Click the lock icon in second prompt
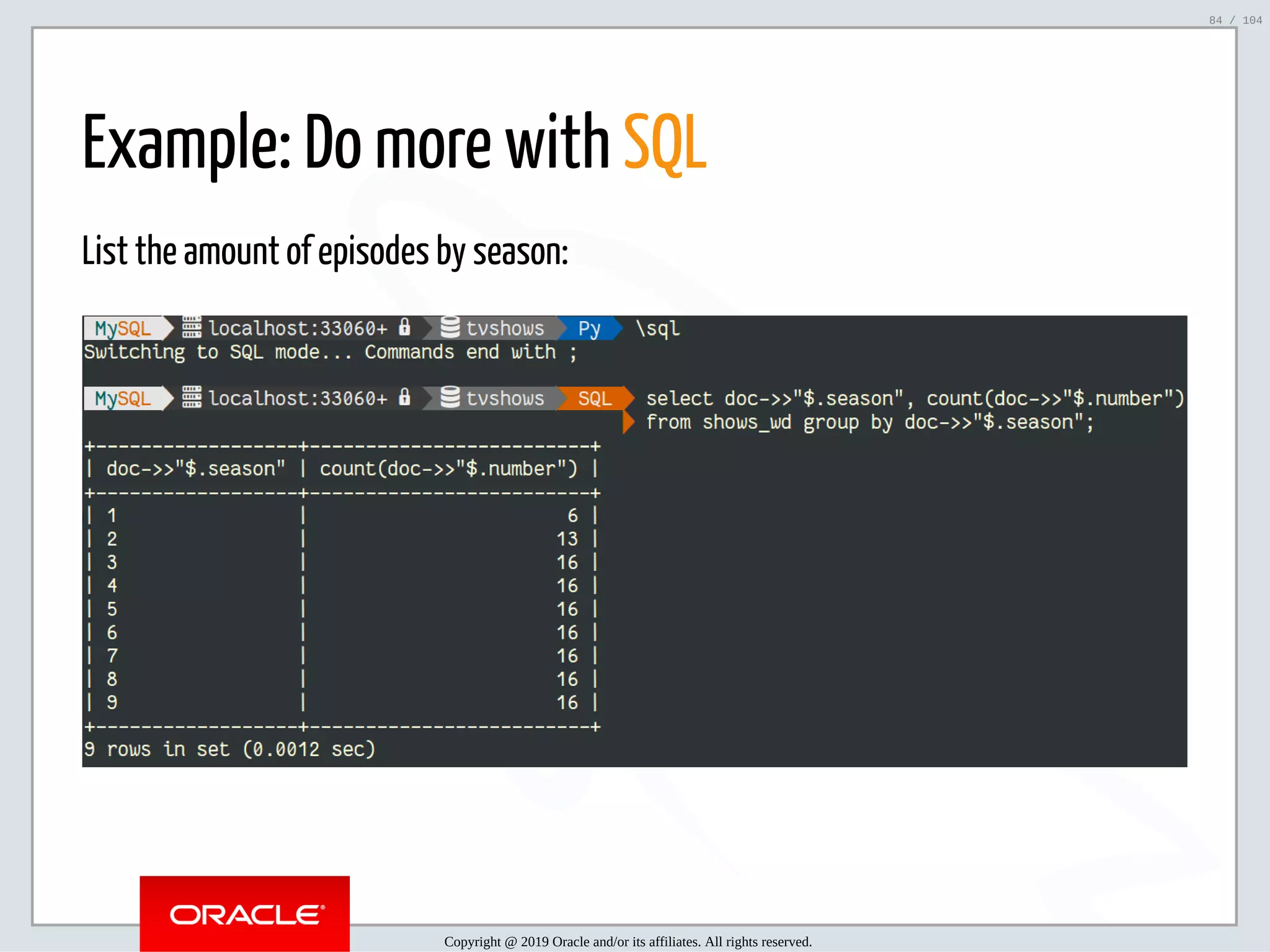 point(404,397)
